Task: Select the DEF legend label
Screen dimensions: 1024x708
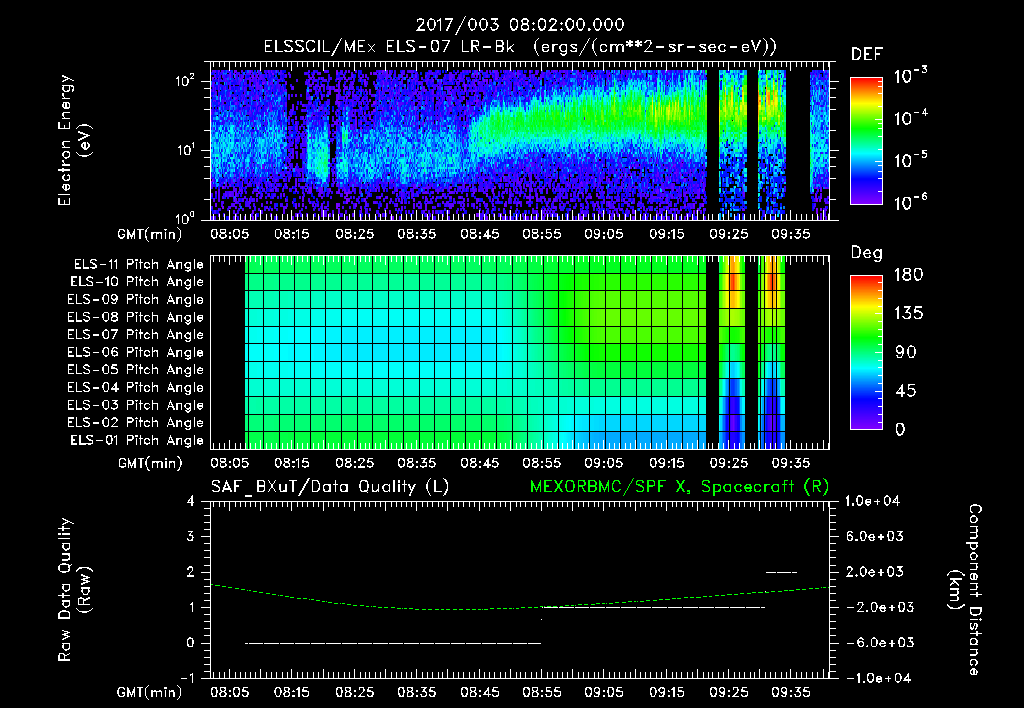Action: pos(867,54)
